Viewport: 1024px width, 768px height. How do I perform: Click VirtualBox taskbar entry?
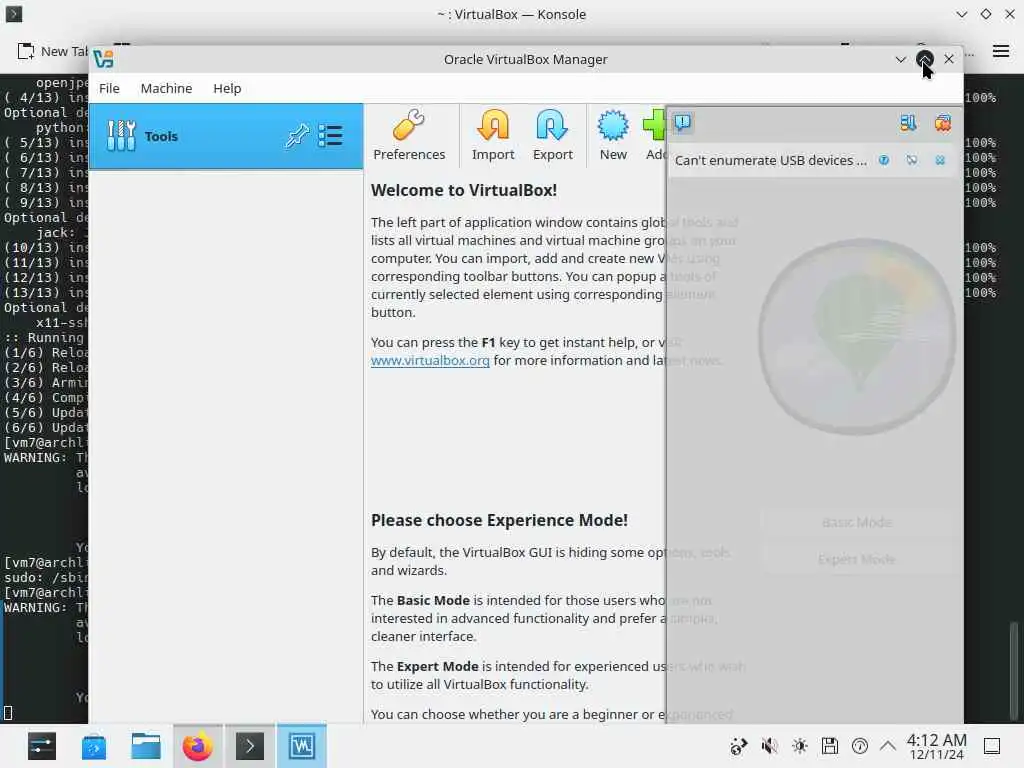pyautogui.click(x=302, y=746)
